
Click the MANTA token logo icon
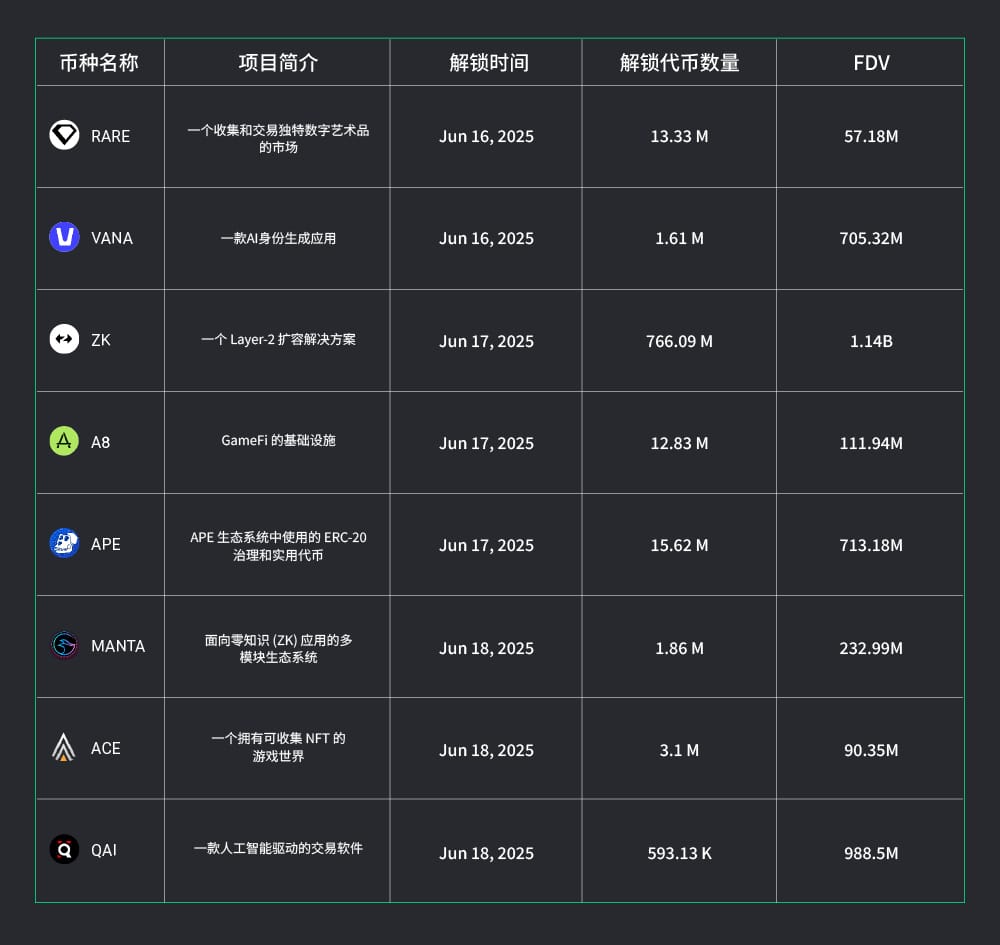[64, 645]
